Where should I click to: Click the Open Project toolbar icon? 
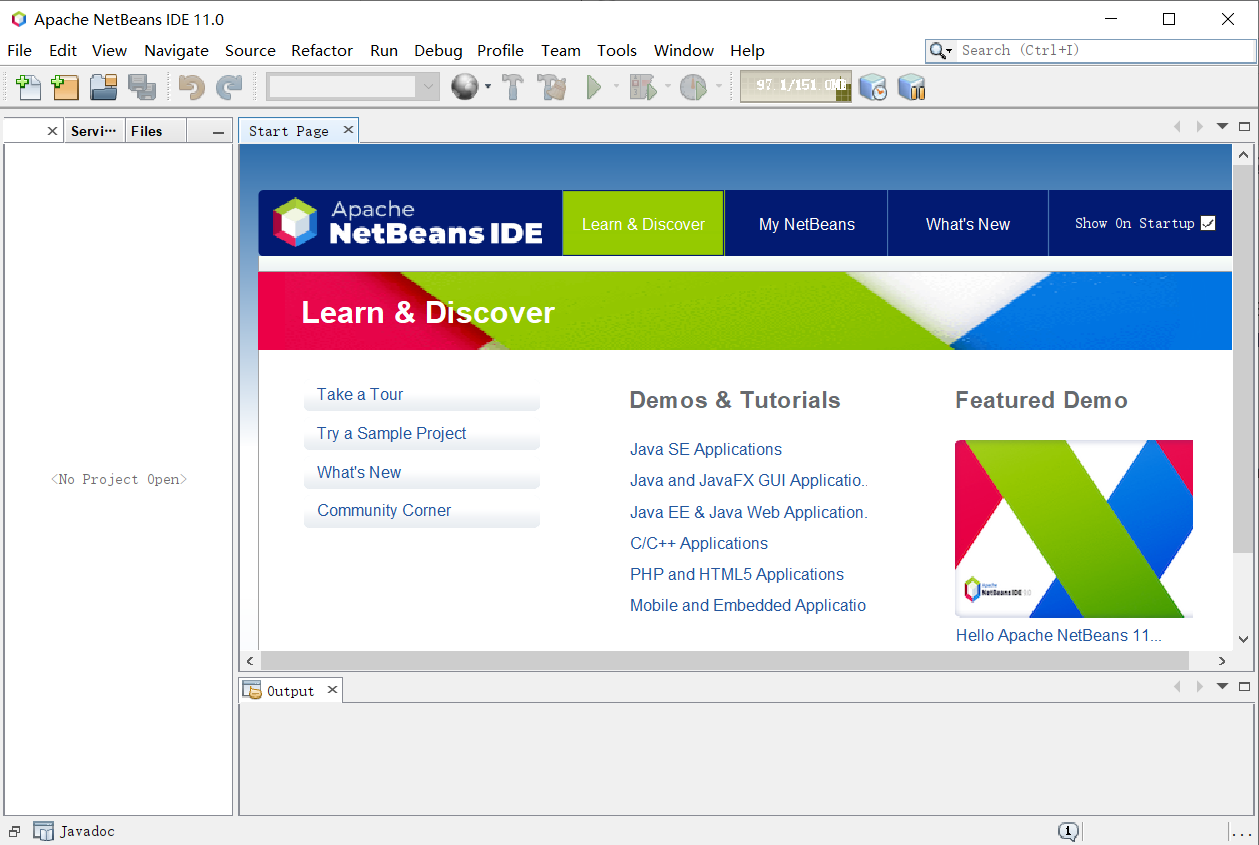(x=104, y=87)
